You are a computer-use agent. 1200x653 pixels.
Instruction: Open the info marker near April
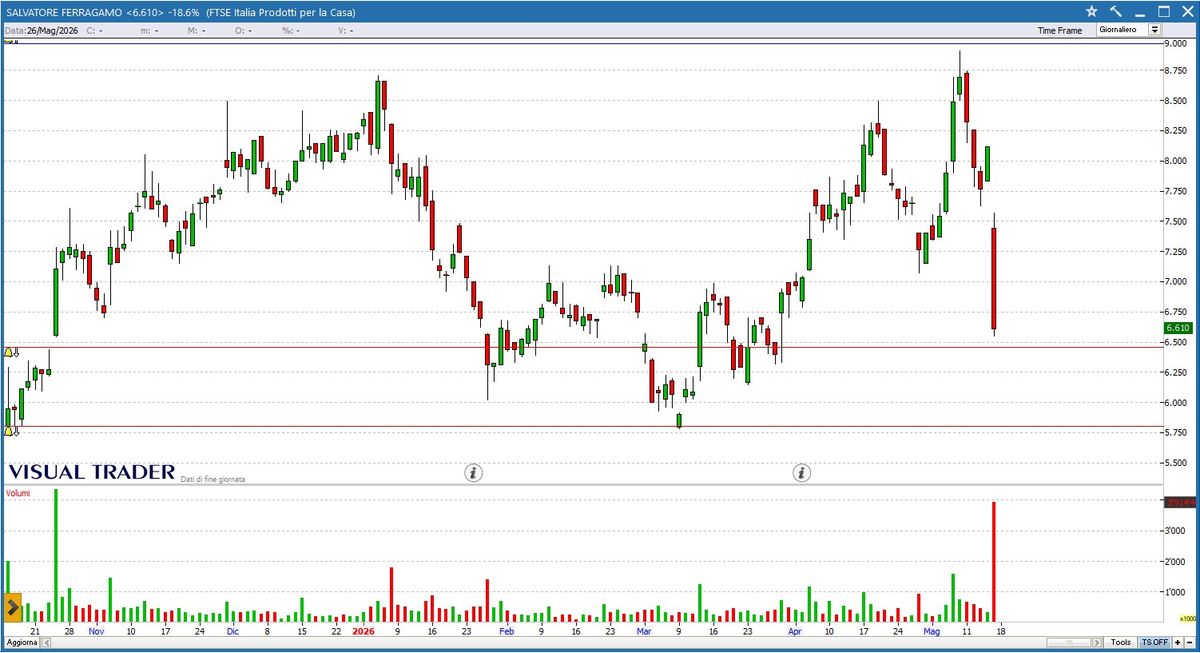tap(802, 471)
